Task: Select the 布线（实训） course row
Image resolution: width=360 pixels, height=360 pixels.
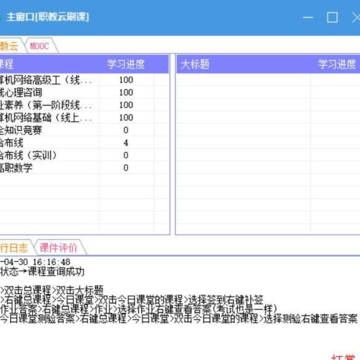Action: click(x=84, y=155)
